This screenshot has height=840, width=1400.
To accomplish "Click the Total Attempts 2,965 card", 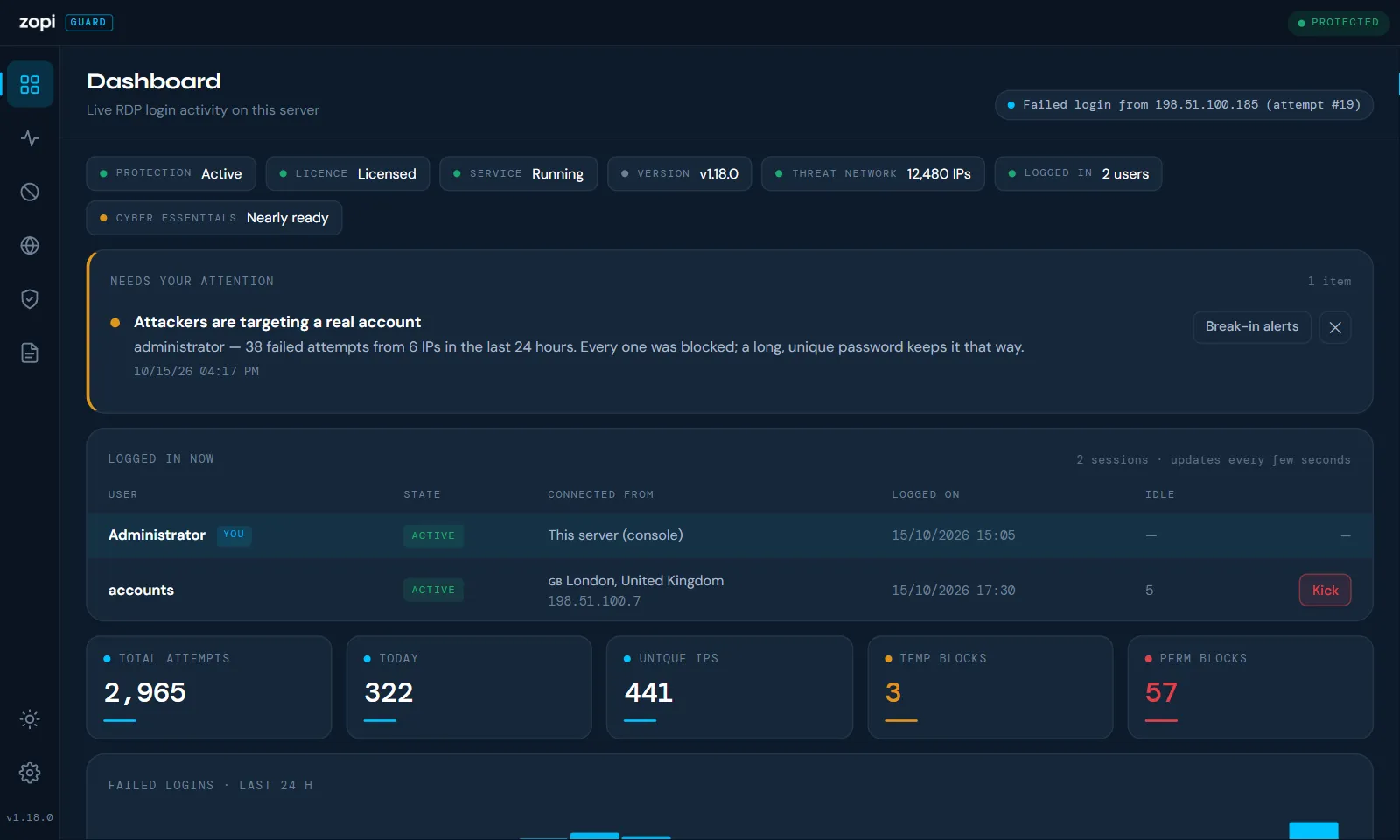I will click(209, 687).
